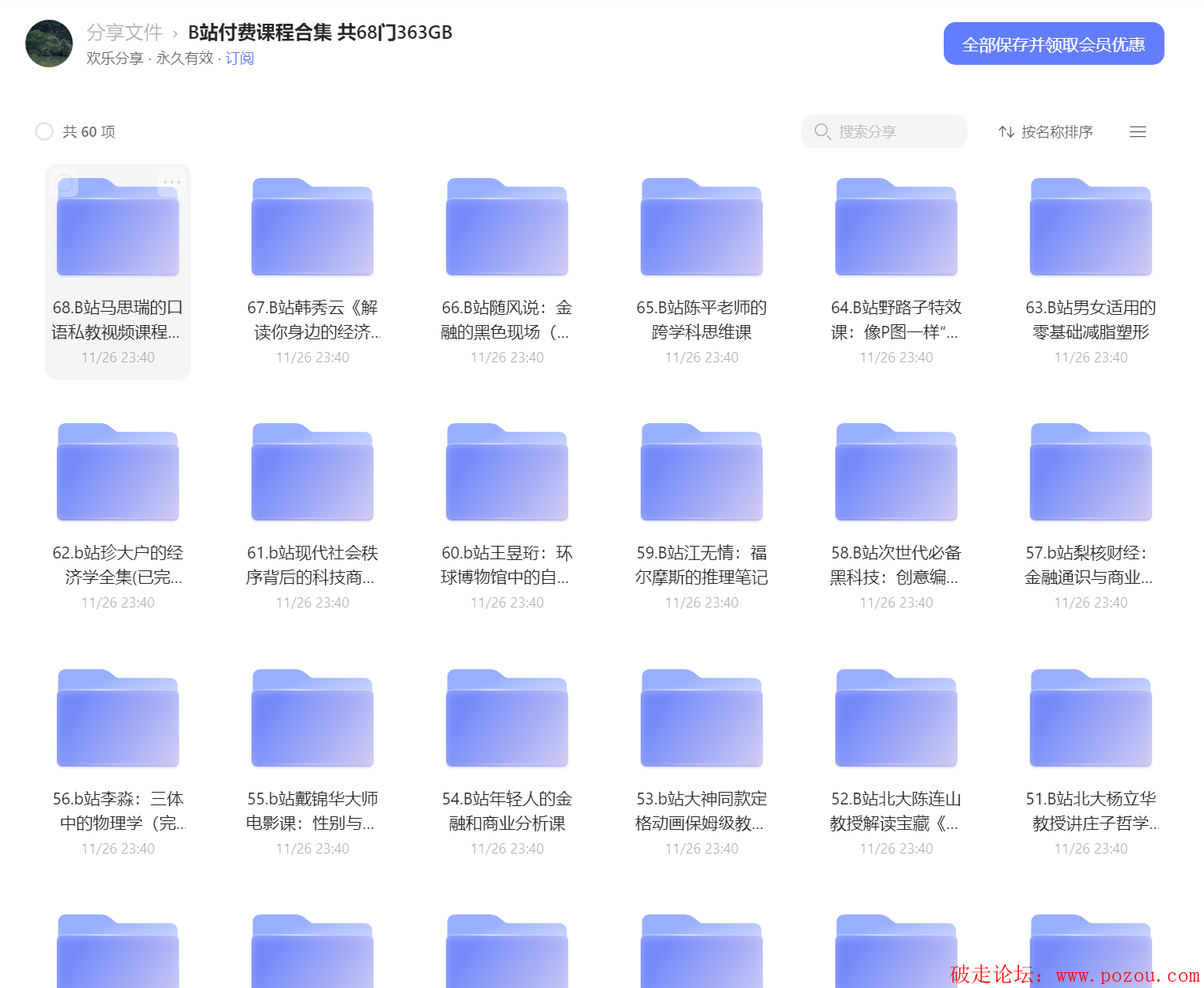The image size is (1204, 988).
Task: Tick the selection circle on folder 68
Action: pyautogui.click(x=65, y=184)
